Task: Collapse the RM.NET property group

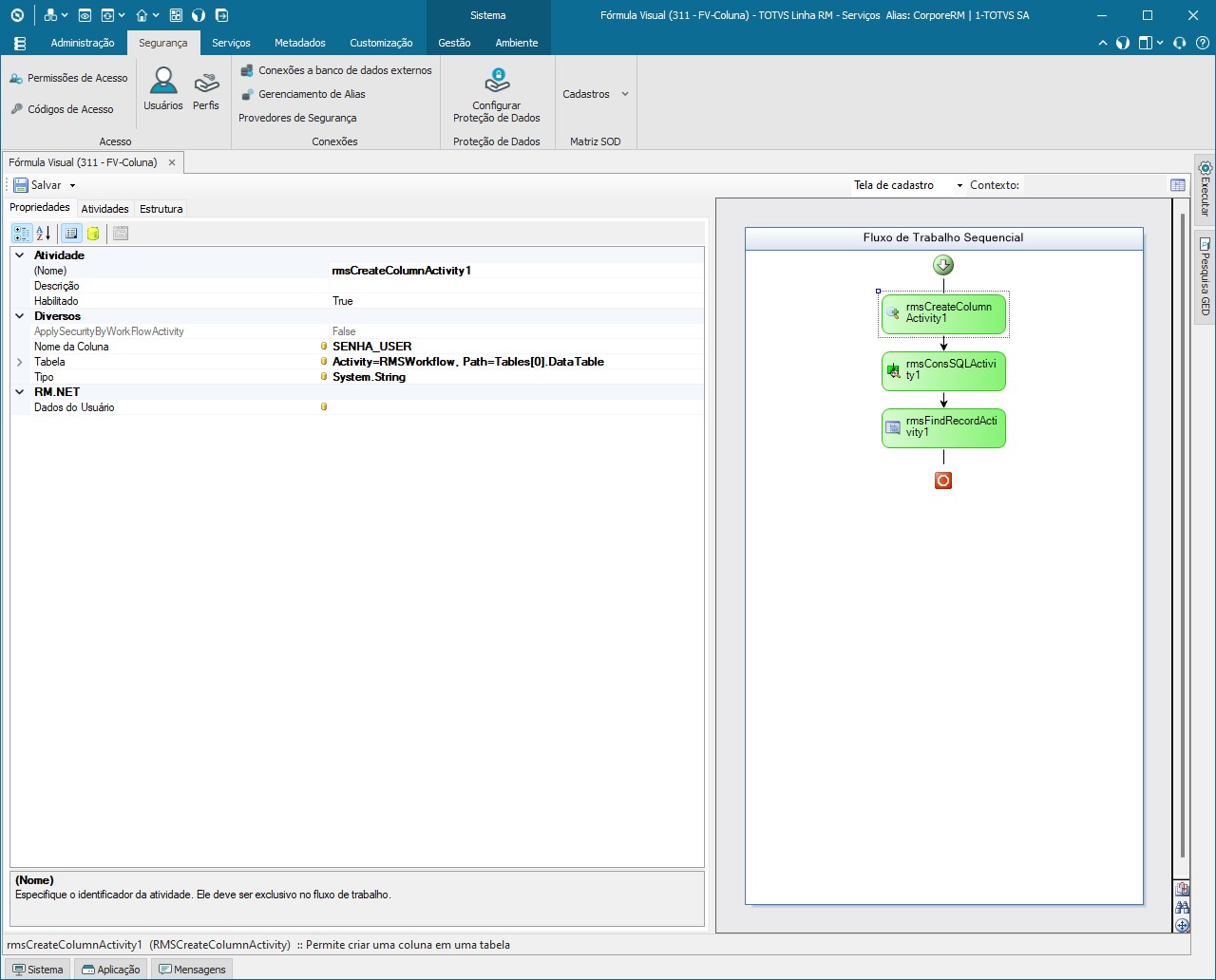Action: point(20,392)
